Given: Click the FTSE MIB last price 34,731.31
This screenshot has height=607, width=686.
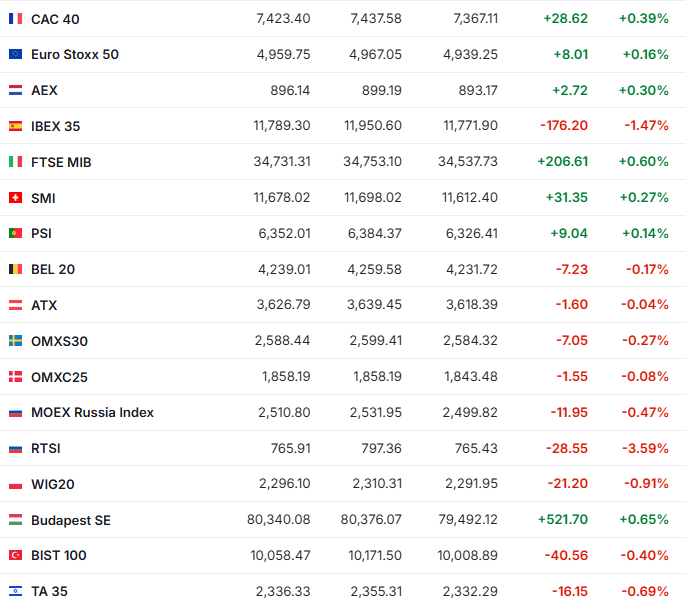Looking at the screenshot, I should pos(276,162).
